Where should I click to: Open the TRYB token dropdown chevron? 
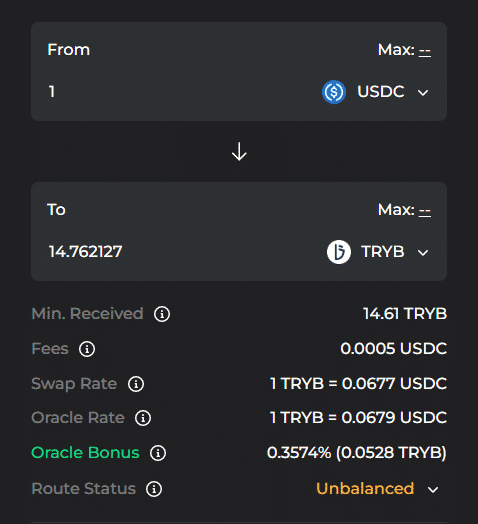[423, 253]
